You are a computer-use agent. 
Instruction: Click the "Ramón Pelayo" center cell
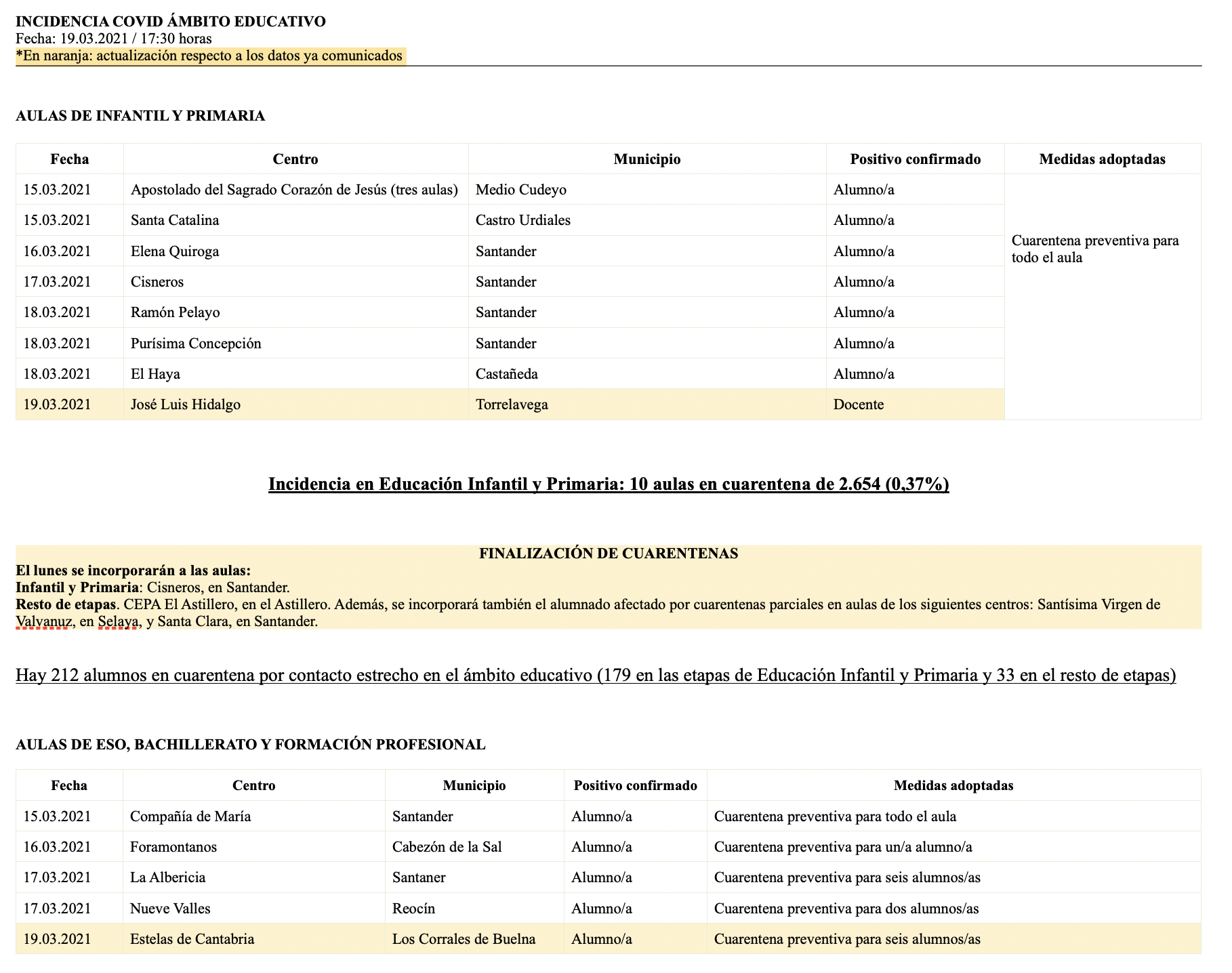(175, 312)
